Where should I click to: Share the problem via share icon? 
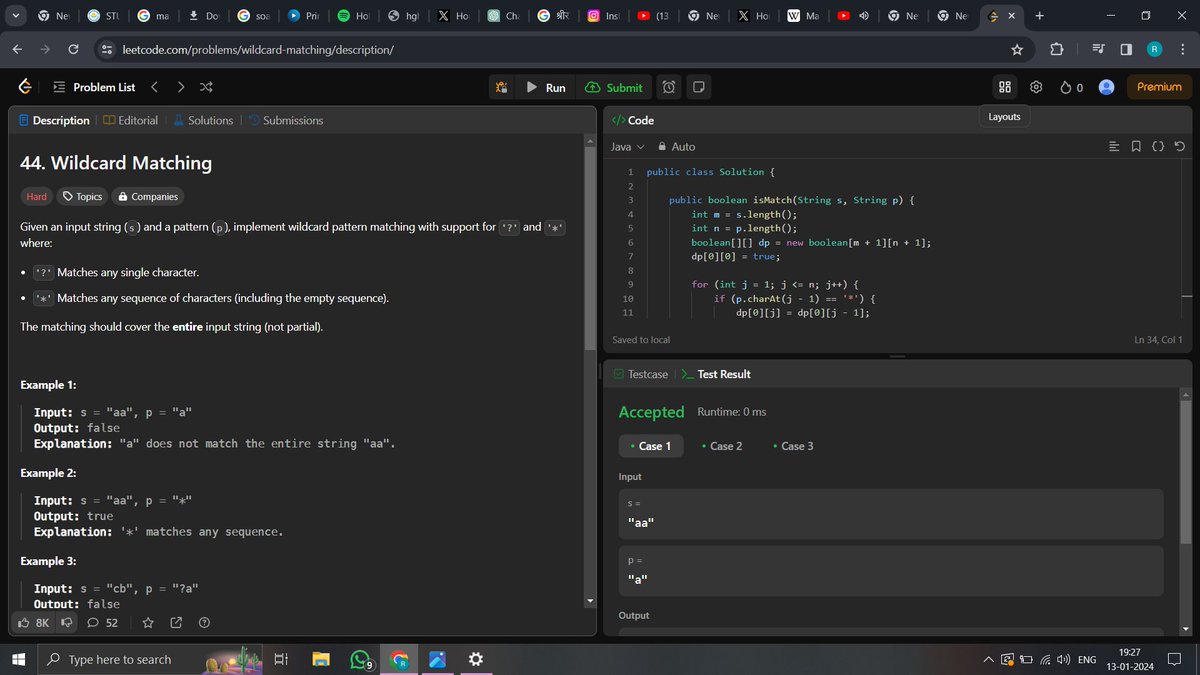[x=176, y=623]
